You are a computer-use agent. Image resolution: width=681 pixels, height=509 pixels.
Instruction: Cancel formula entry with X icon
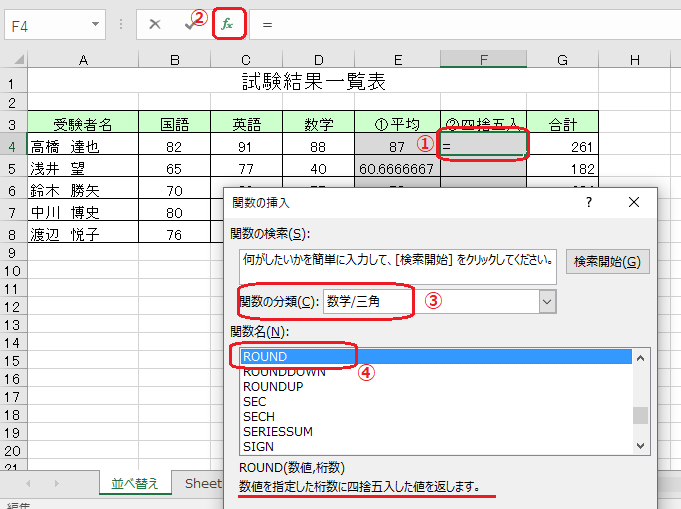[x=155, y=24]
